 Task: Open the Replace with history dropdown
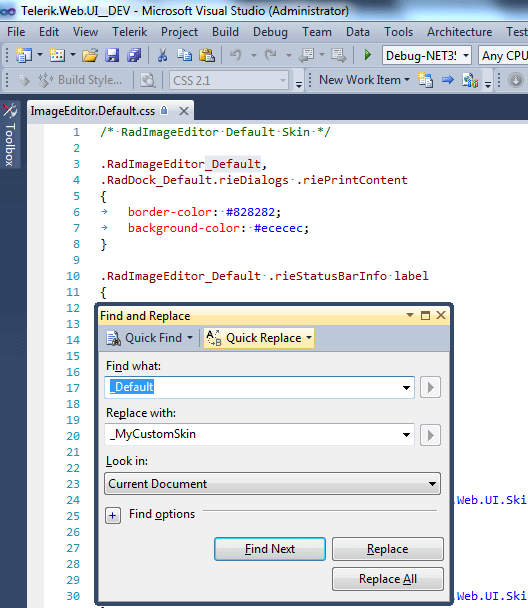coord(406,435)
